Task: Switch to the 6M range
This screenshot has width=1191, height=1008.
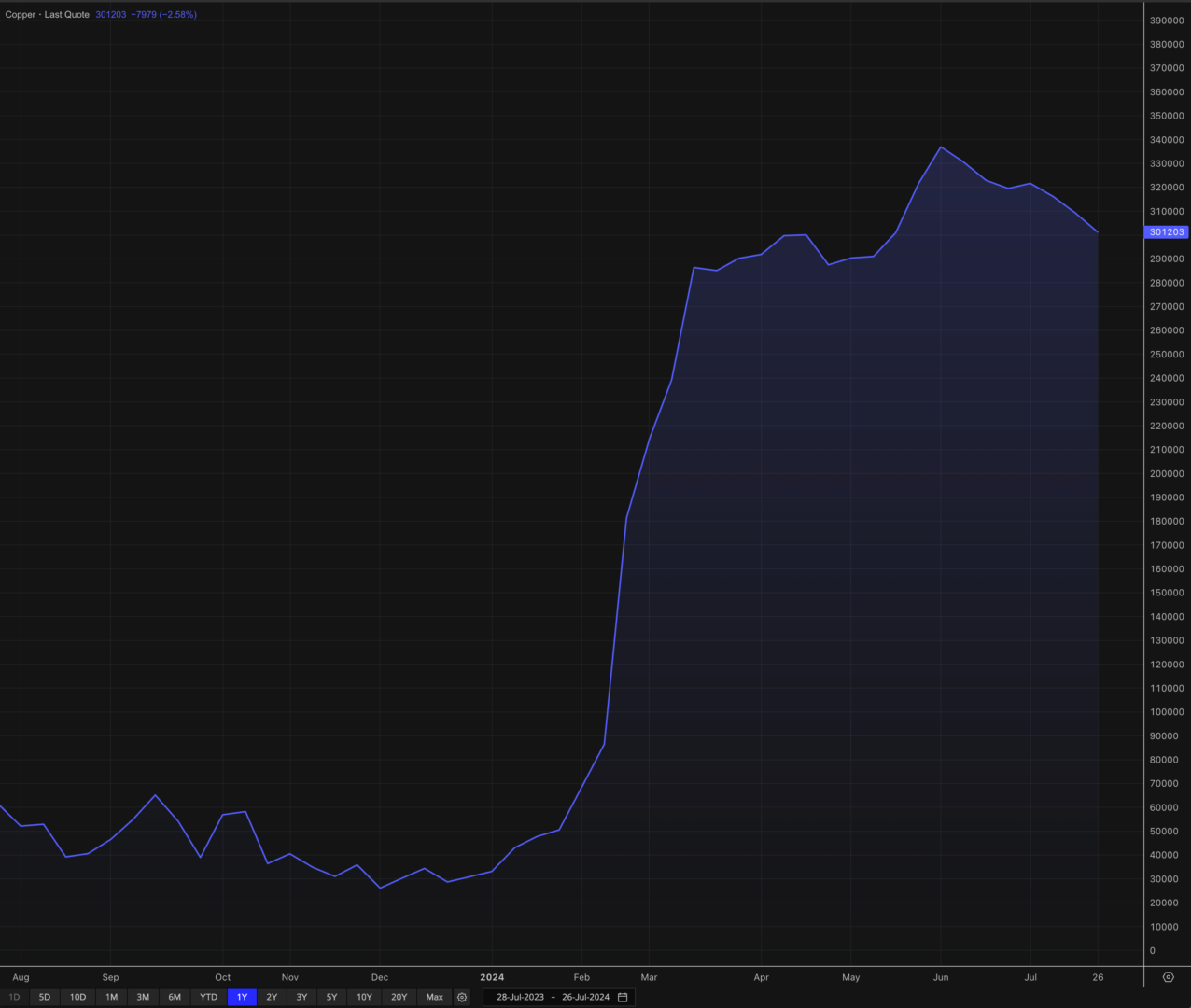Action: (x=175, y=997)
